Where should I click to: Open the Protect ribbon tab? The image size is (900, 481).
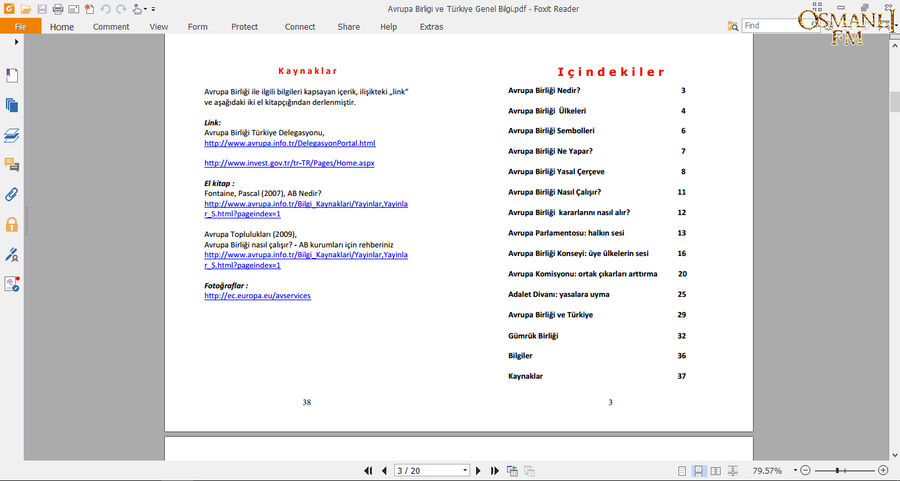click(245, 26)
